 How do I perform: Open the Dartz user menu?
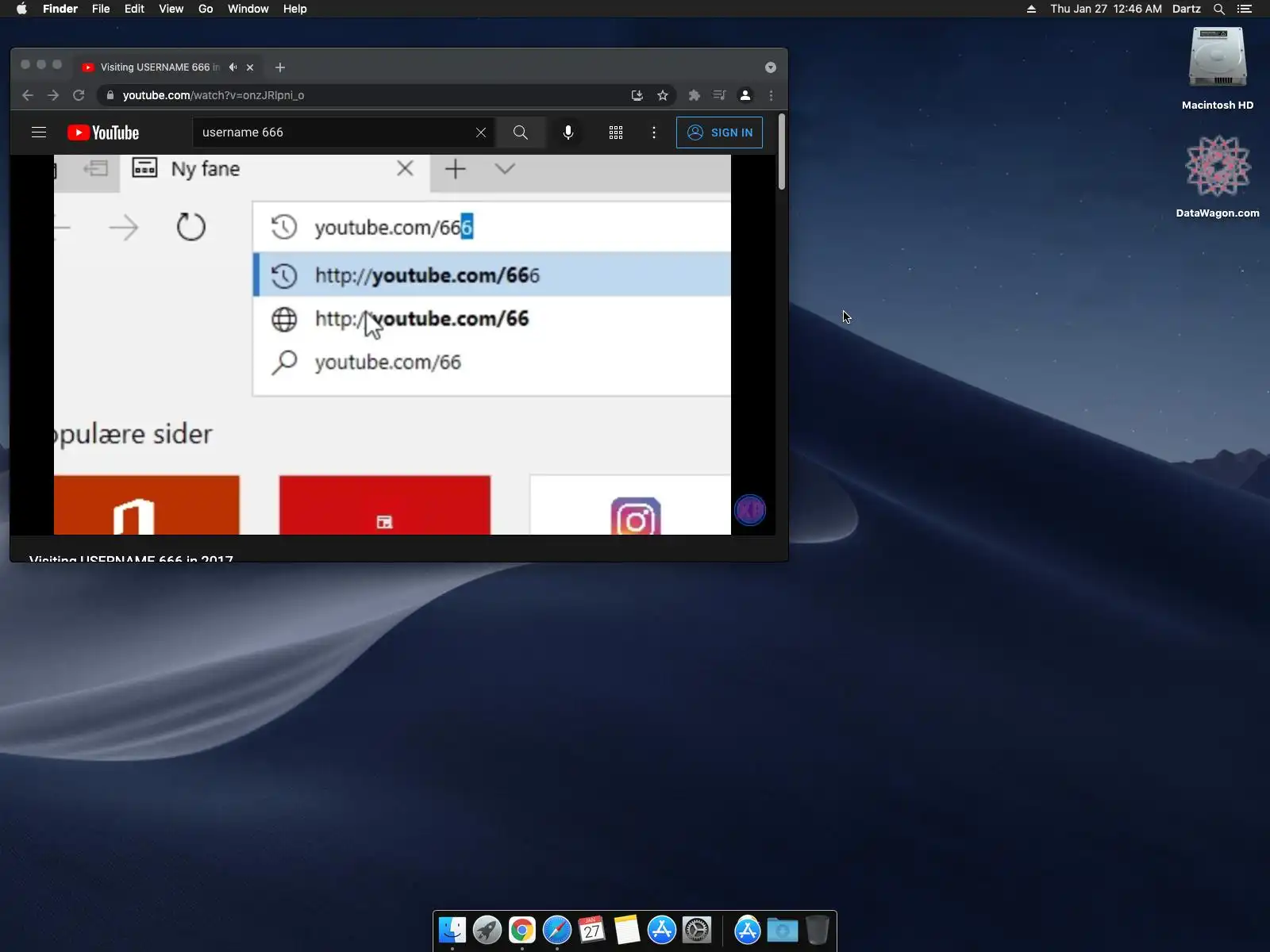[x=1187, y=9]
